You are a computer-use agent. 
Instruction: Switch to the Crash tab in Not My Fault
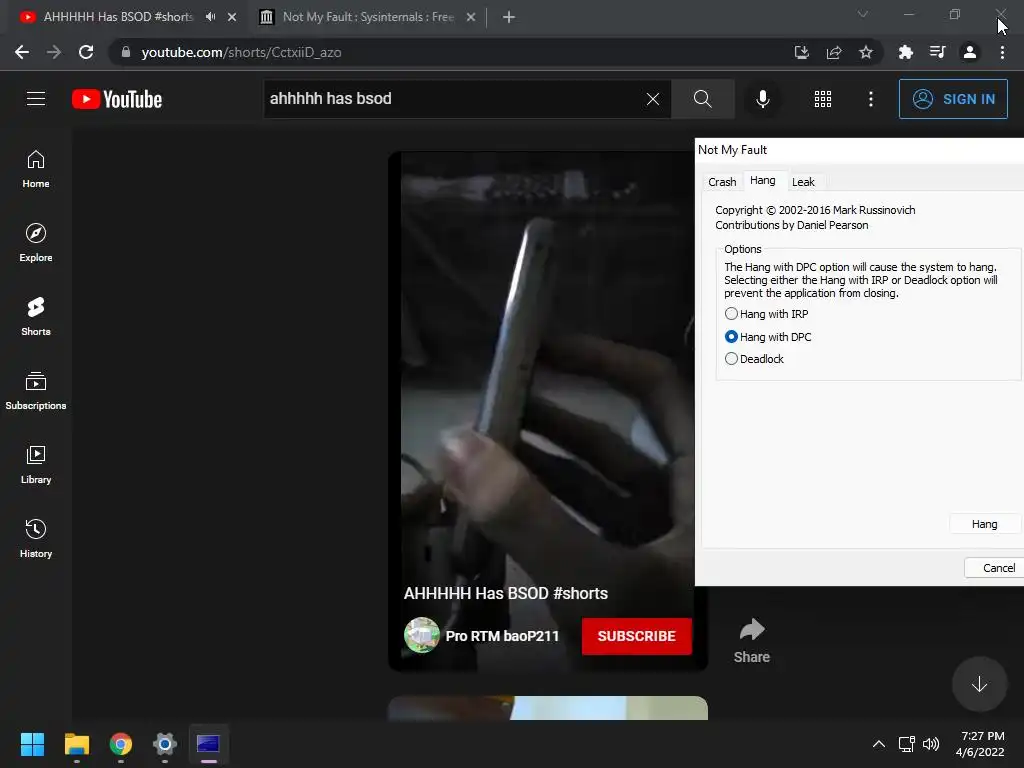pos(722,182)
